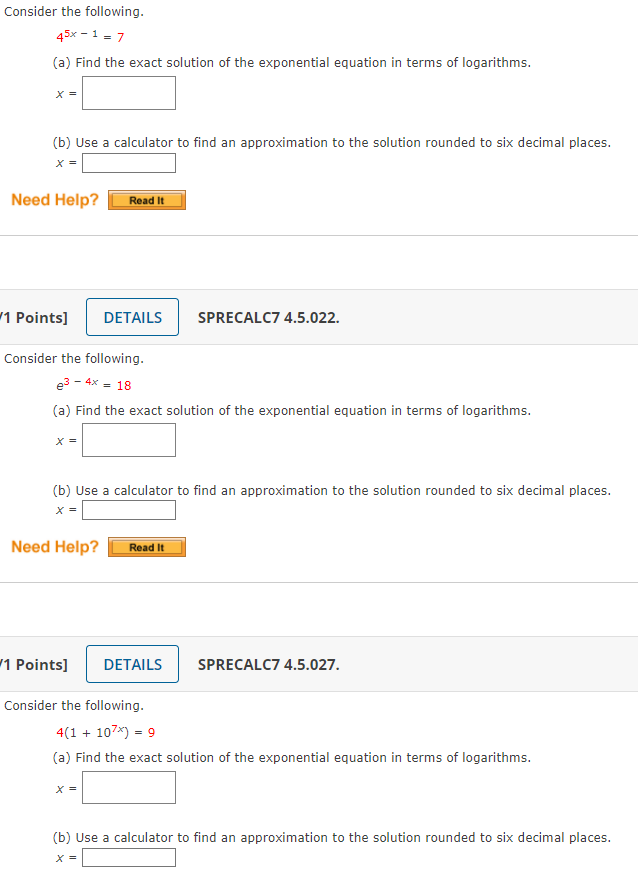The width and height of the screenshot is (638, 877).
Task: Click exact solution box for 4^(5x−1)=7
Action: pos(129,93)
